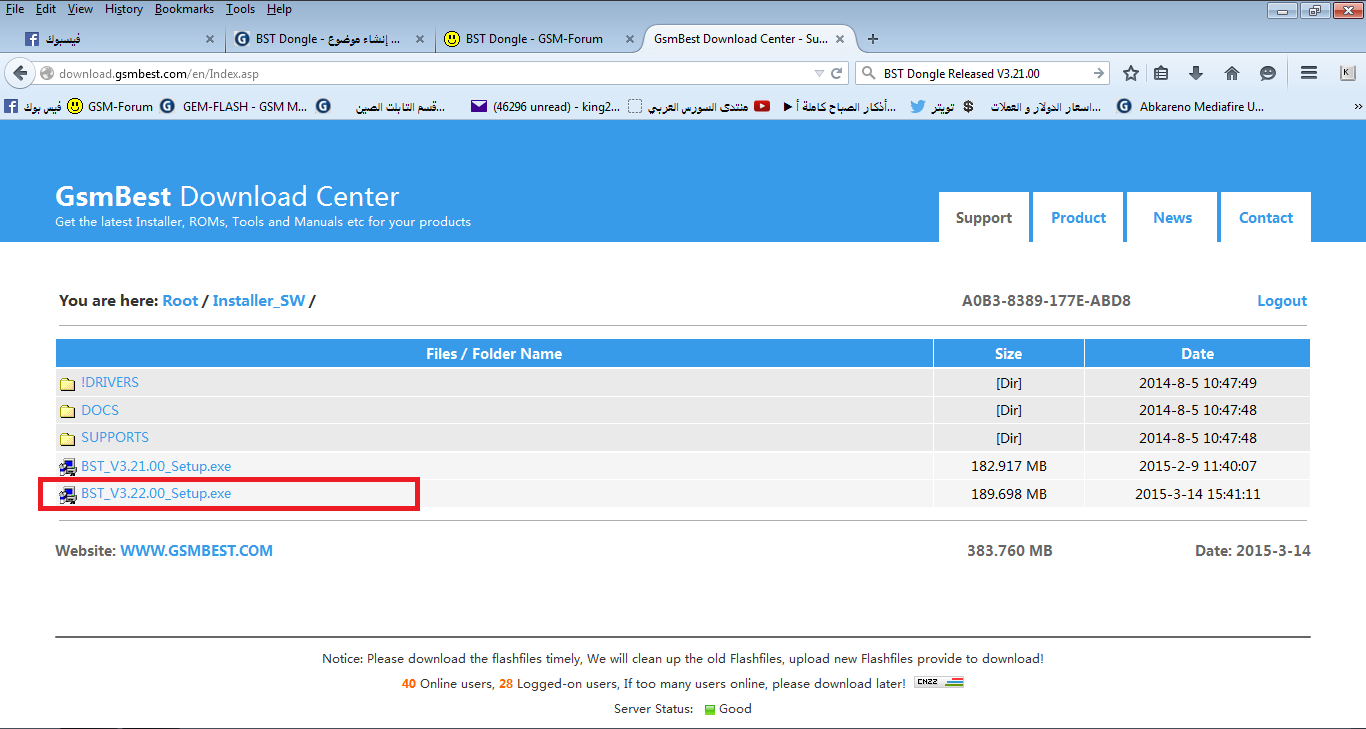Visit the WWW.GSMBEST.COM website link
Image resolution: width=1366 pixels, height=729 pixels.
click(x=197, y=551)
